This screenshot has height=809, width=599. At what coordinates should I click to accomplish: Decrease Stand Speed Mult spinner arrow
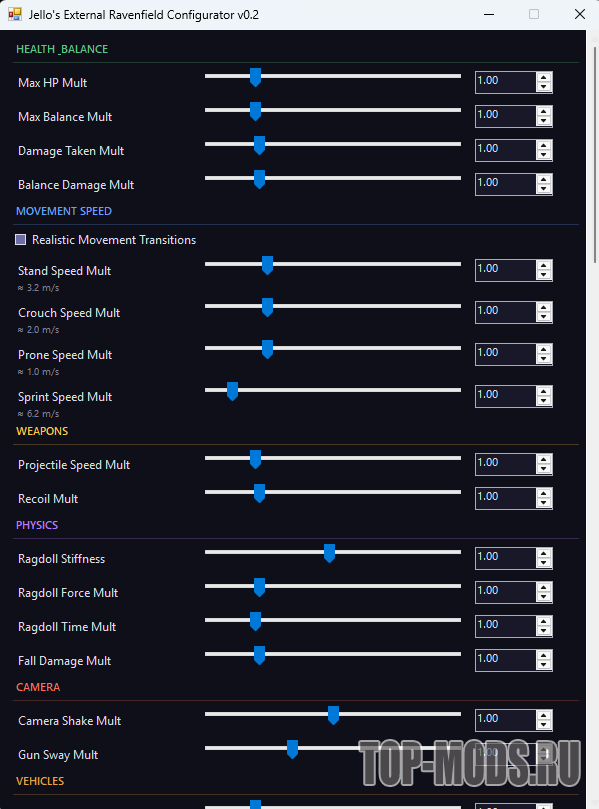coord(544,275)
